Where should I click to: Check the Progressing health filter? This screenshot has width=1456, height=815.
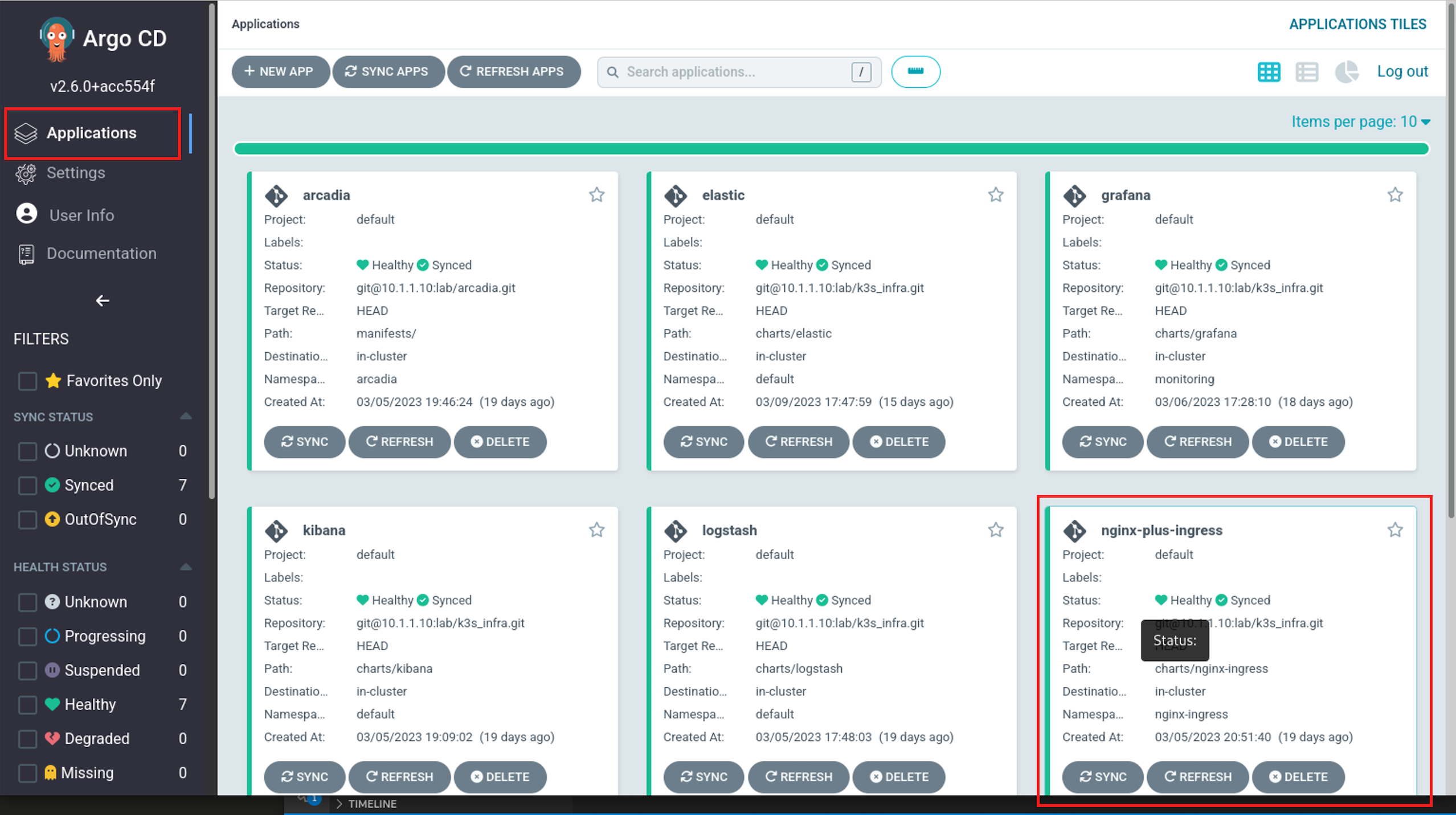click(27, 636)
